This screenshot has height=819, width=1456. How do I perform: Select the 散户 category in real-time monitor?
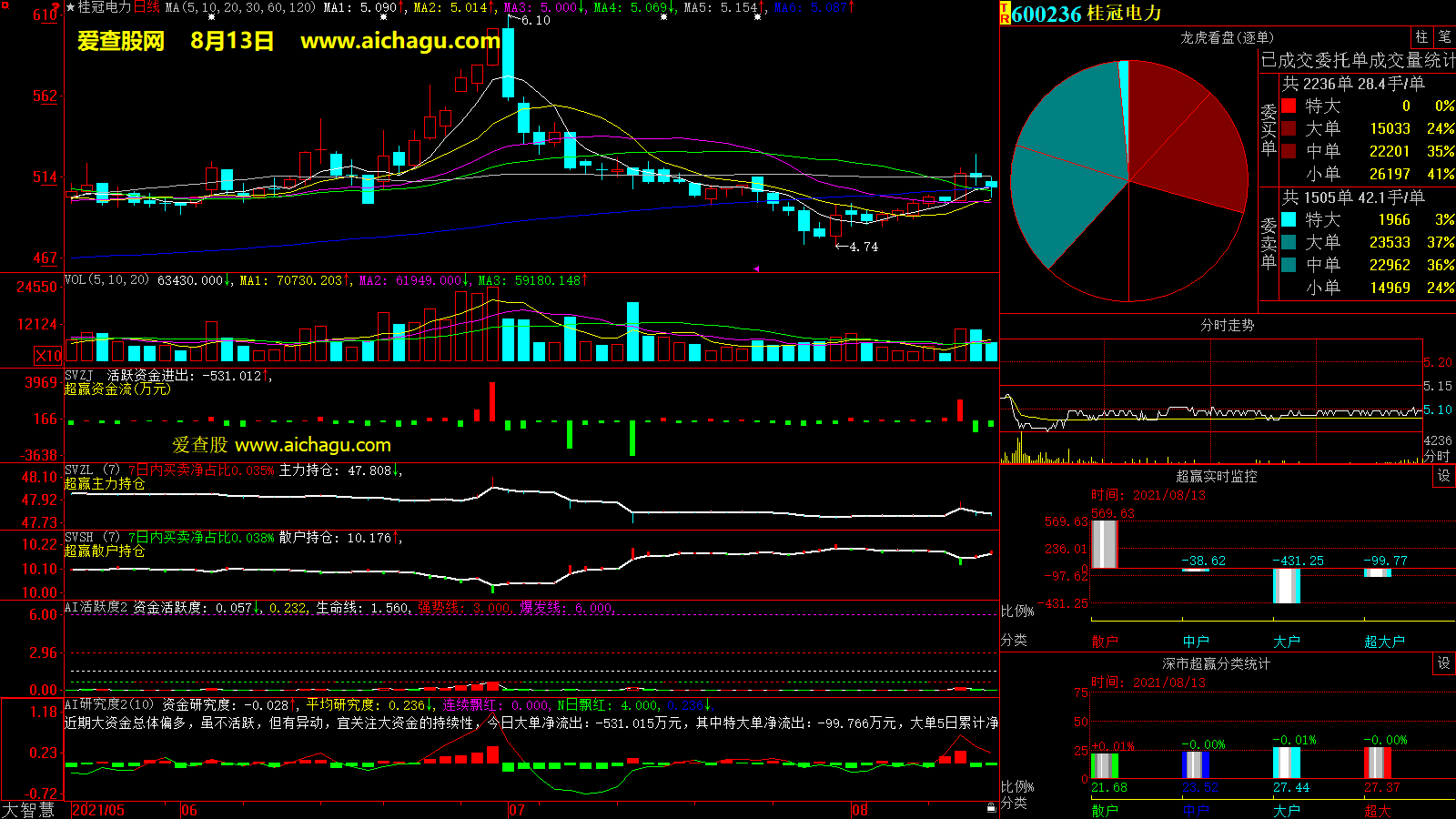pos(1105,642)
